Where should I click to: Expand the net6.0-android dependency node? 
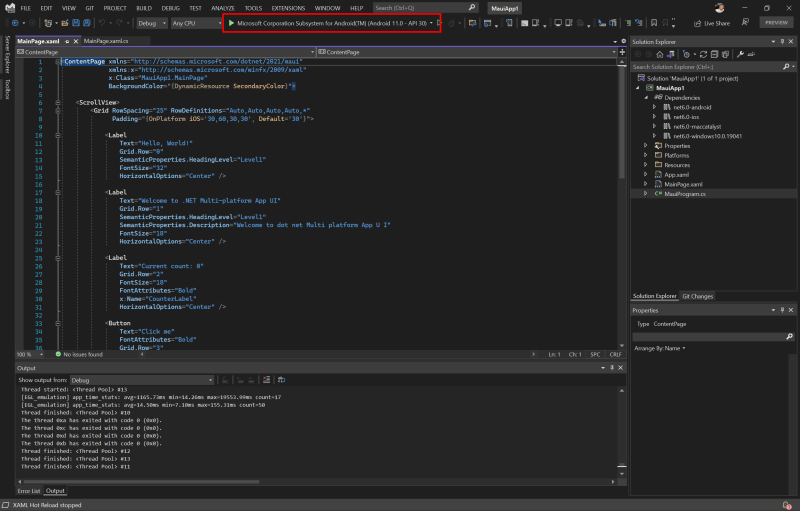click(x=655, y=107)
